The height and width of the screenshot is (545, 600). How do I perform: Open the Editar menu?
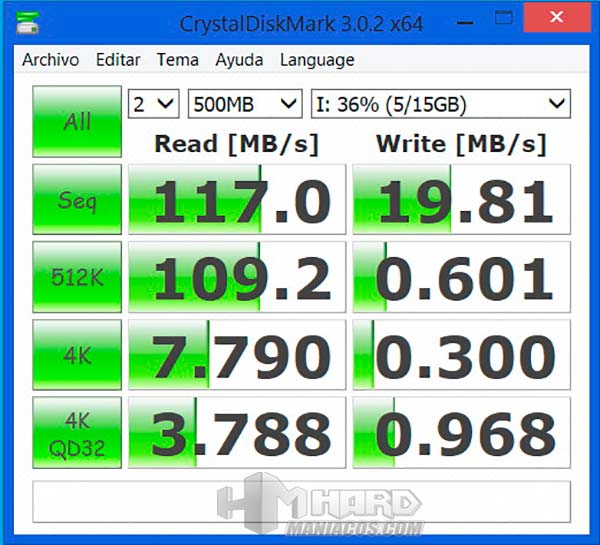pyautogui.click(x=118, y=60)
